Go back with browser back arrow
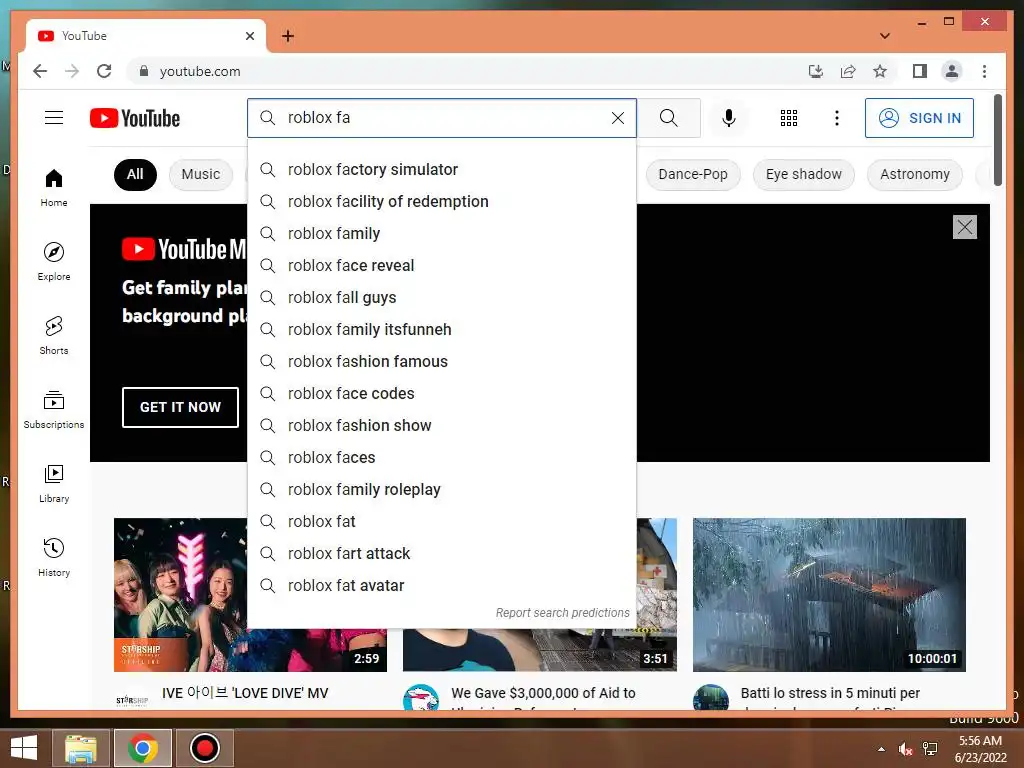The width and height of the screenshot is (1024, 768). [40, 71]
